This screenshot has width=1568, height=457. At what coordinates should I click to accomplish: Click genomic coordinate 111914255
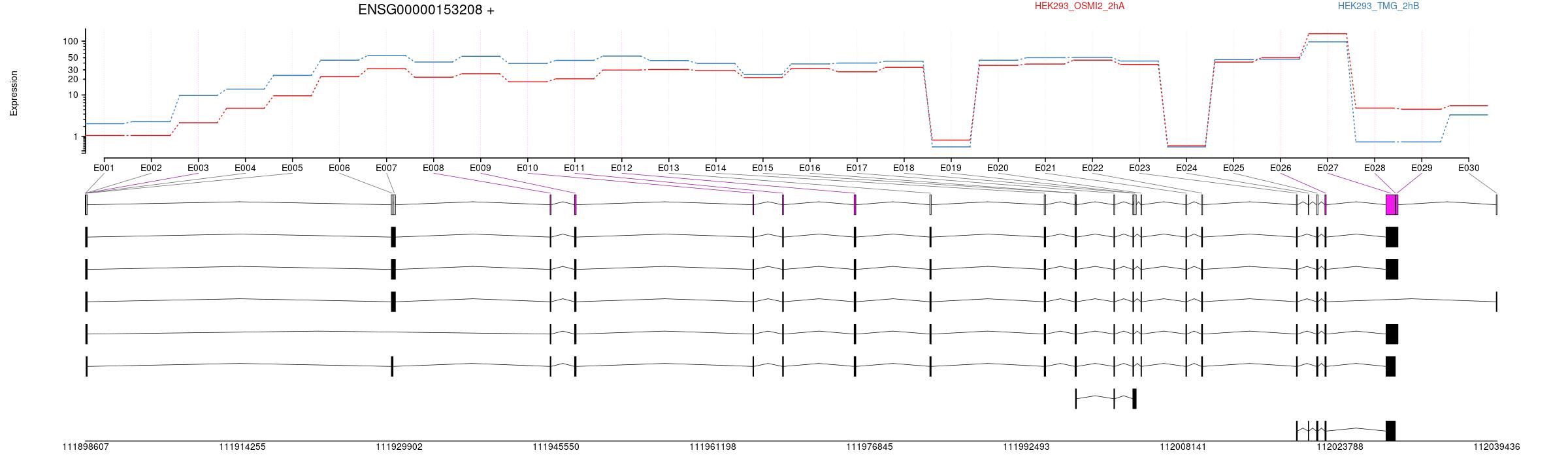pyautogui.click(x=242, y=447)
